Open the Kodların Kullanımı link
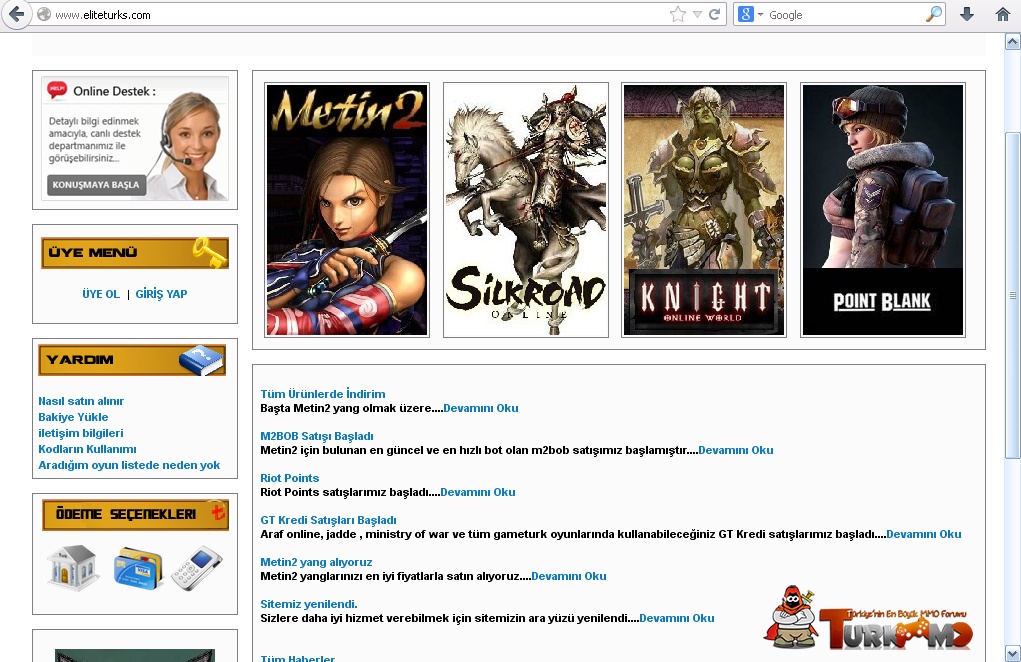This screenshot has width=1021, height=662. click(87, 449)
